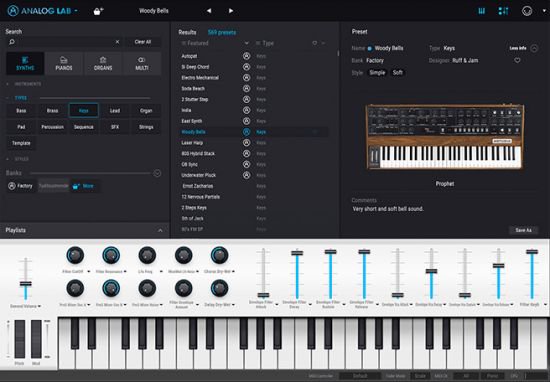Go to previous preset with left arrow
Viewport: 550px width, 382px height.
[x=209, y=11]
